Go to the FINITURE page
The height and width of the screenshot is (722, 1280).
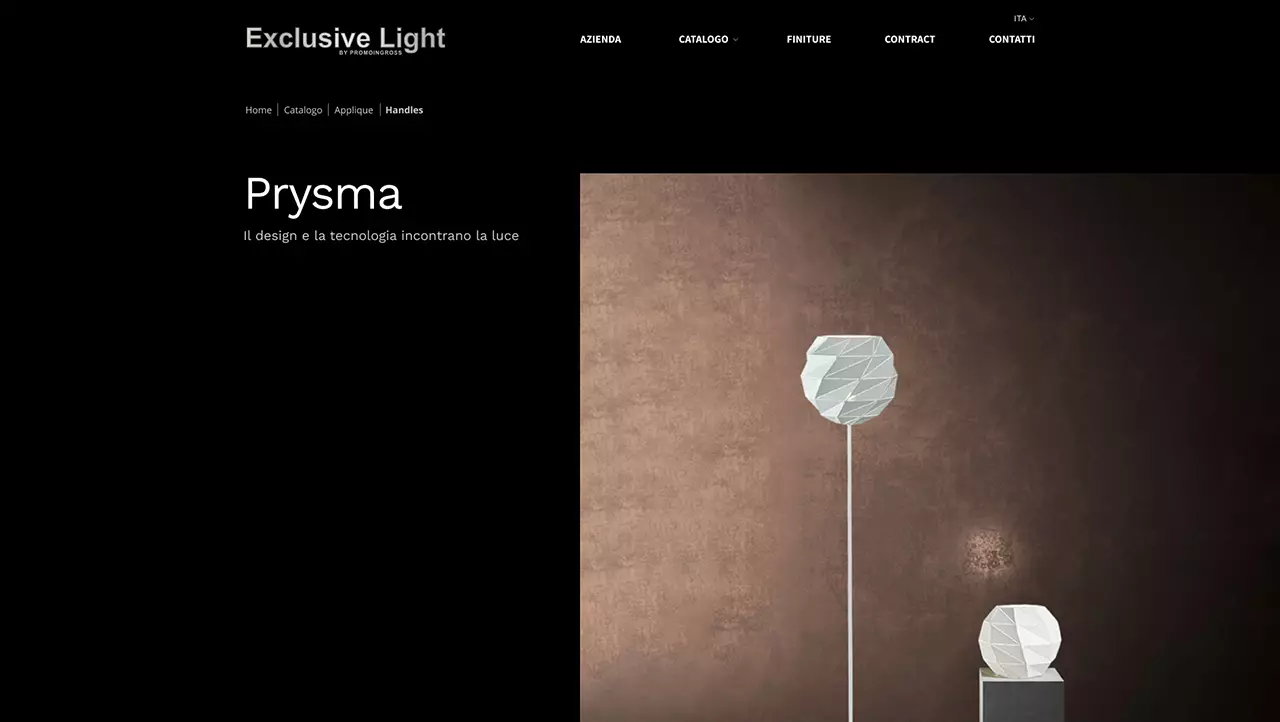click(808, 39)
